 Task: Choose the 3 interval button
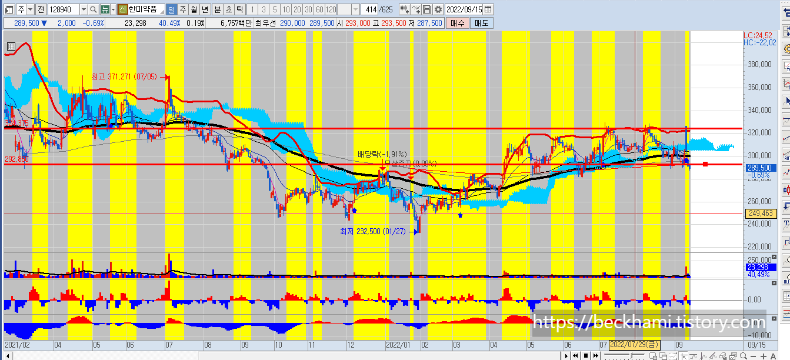tap(264, 10)
